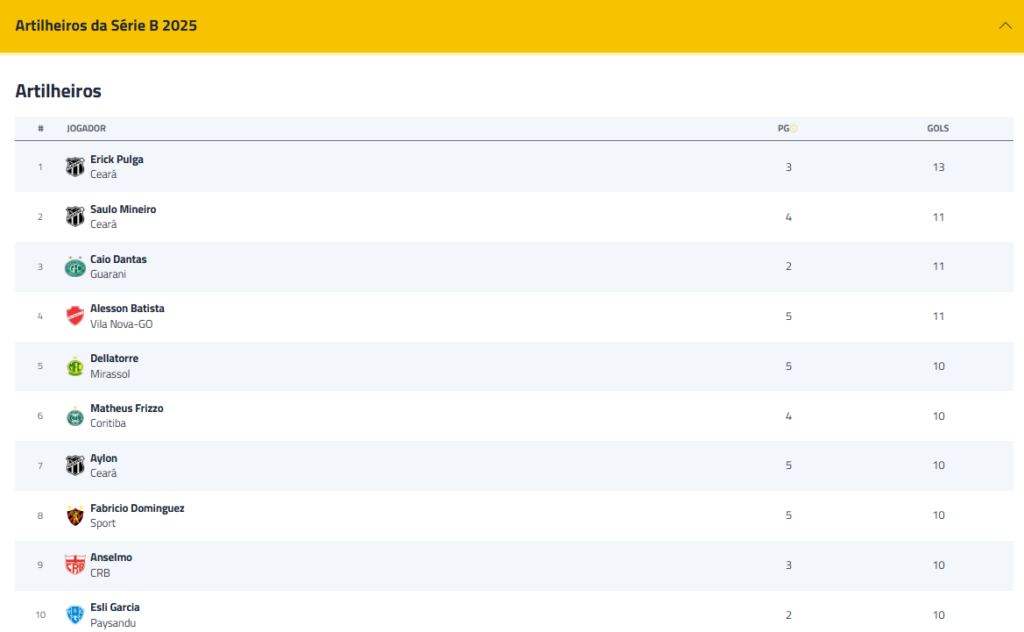Click Guarani crest beside Caio Dantas
1024x632 pixels.
click(75, 266)
